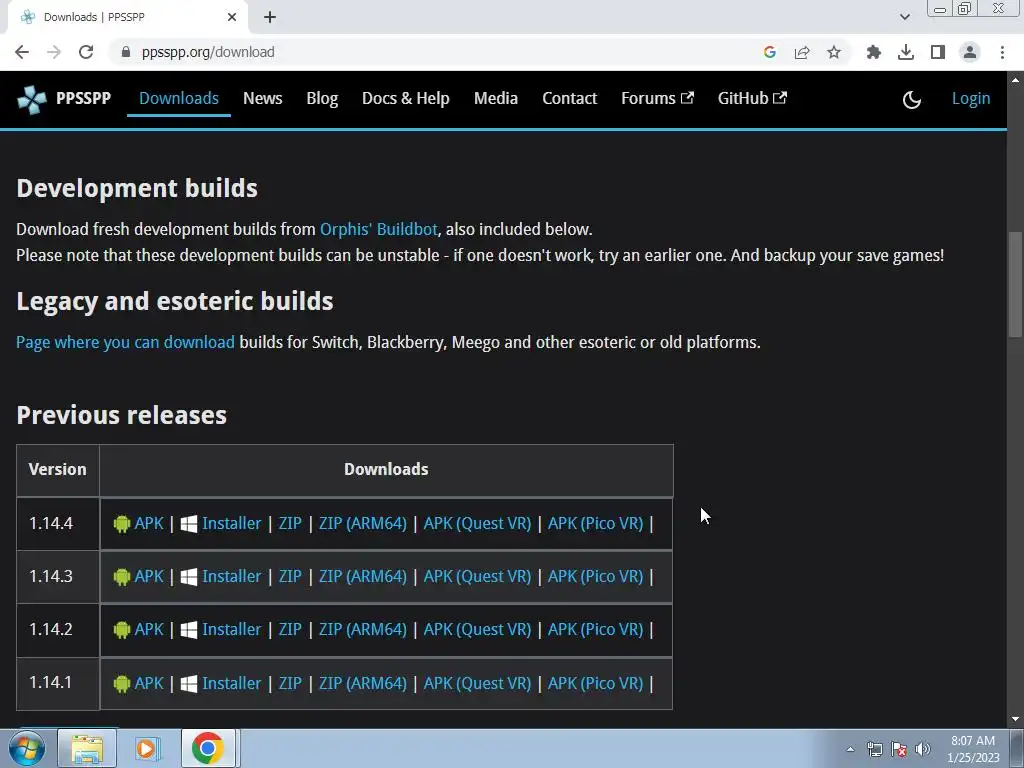Click Android icon in 1.14.3 row
Viewport: 1024px width, 768px height.
(x=121, y=577)
